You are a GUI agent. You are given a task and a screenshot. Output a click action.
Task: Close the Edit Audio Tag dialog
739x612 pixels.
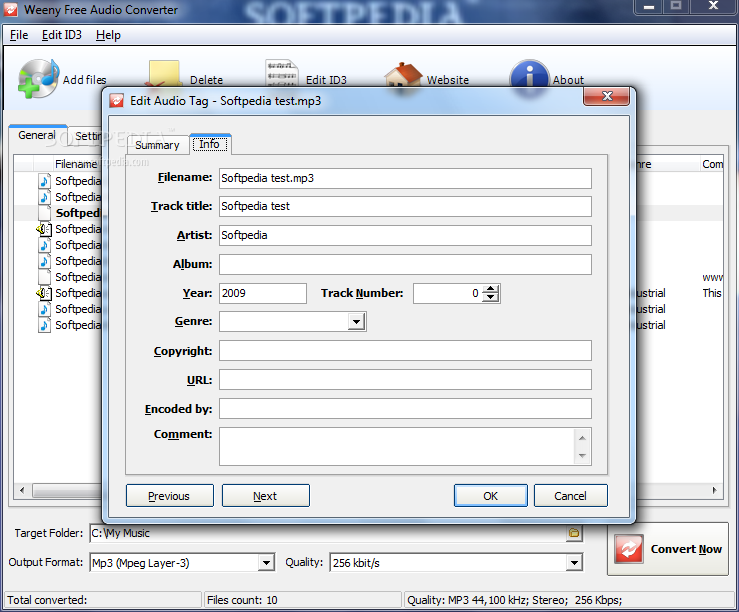pyautogui.click(x=607, y=96)
